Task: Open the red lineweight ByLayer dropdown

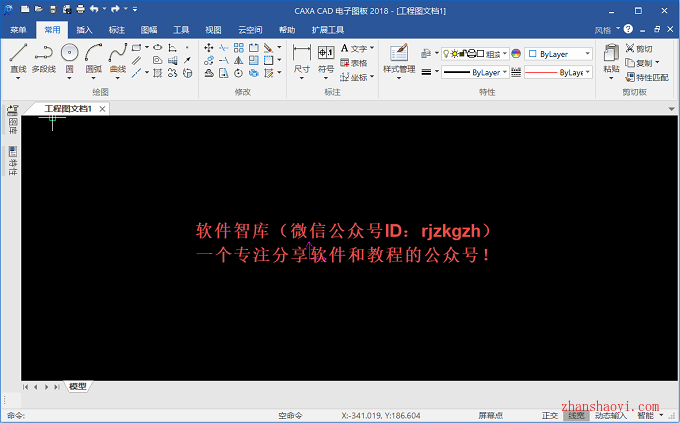Action: click(559, 72)
